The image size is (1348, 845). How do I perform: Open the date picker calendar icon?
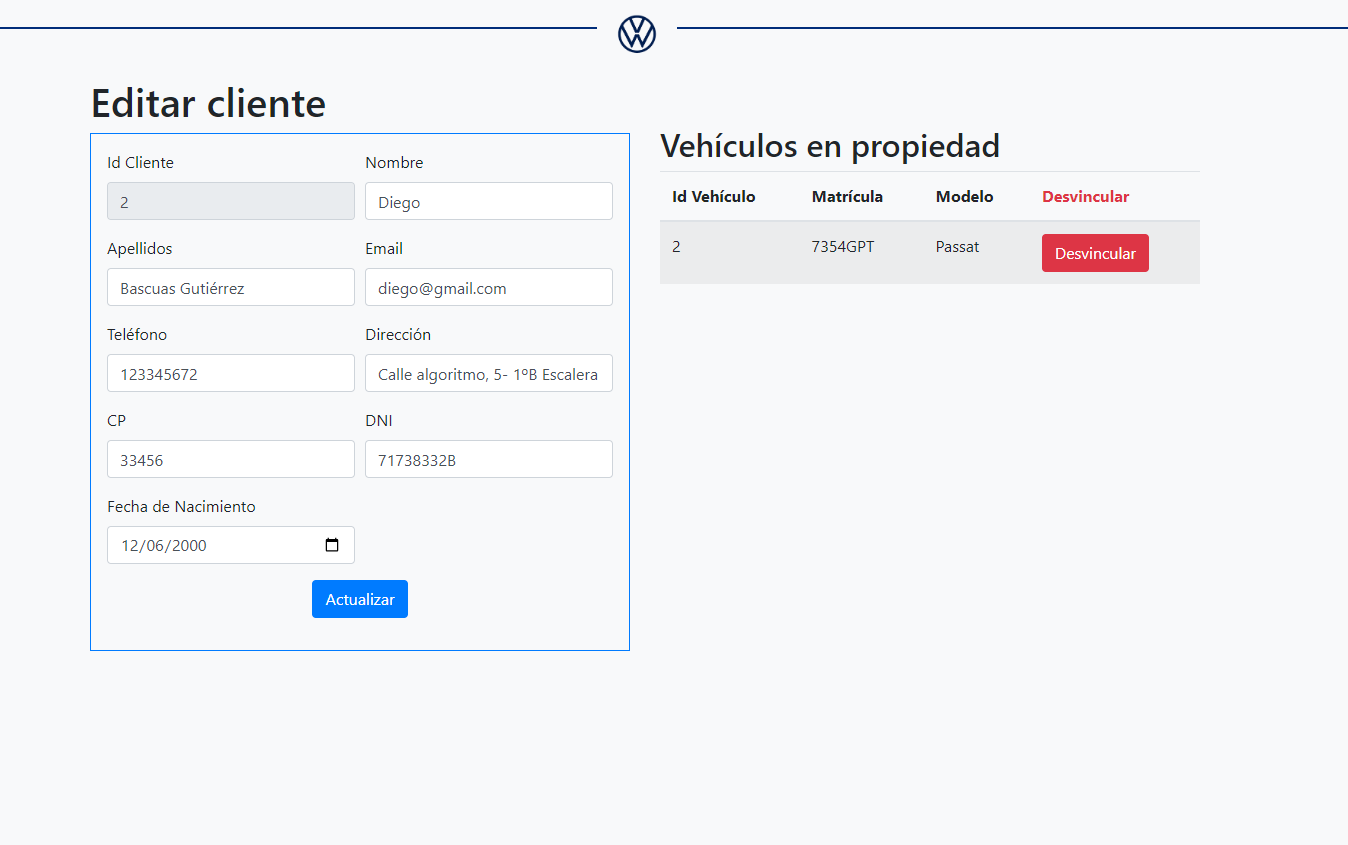point(332,544)
